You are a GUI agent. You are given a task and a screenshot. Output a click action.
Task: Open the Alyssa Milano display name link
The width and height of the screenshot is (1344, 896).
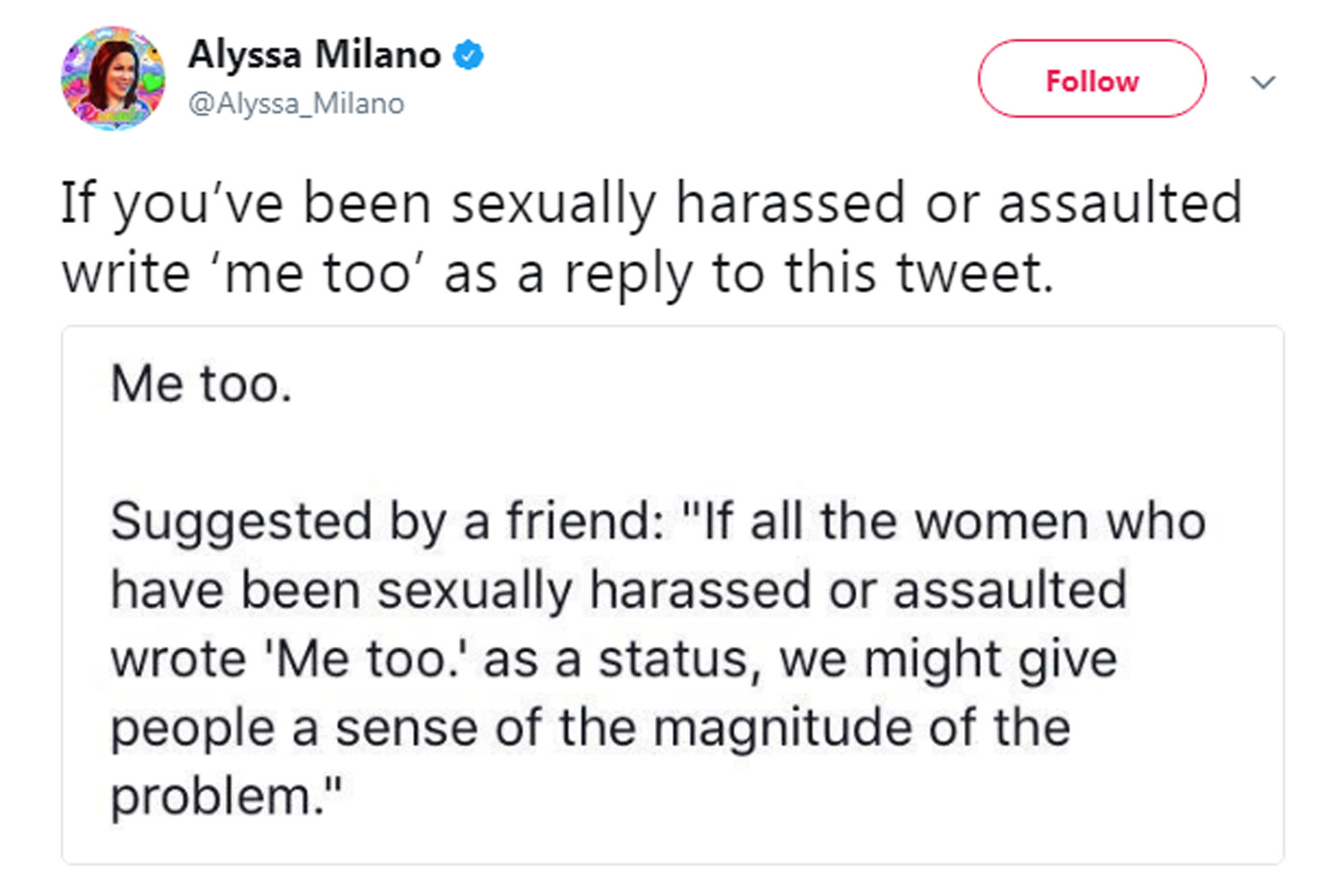click(x=314, y=56)
